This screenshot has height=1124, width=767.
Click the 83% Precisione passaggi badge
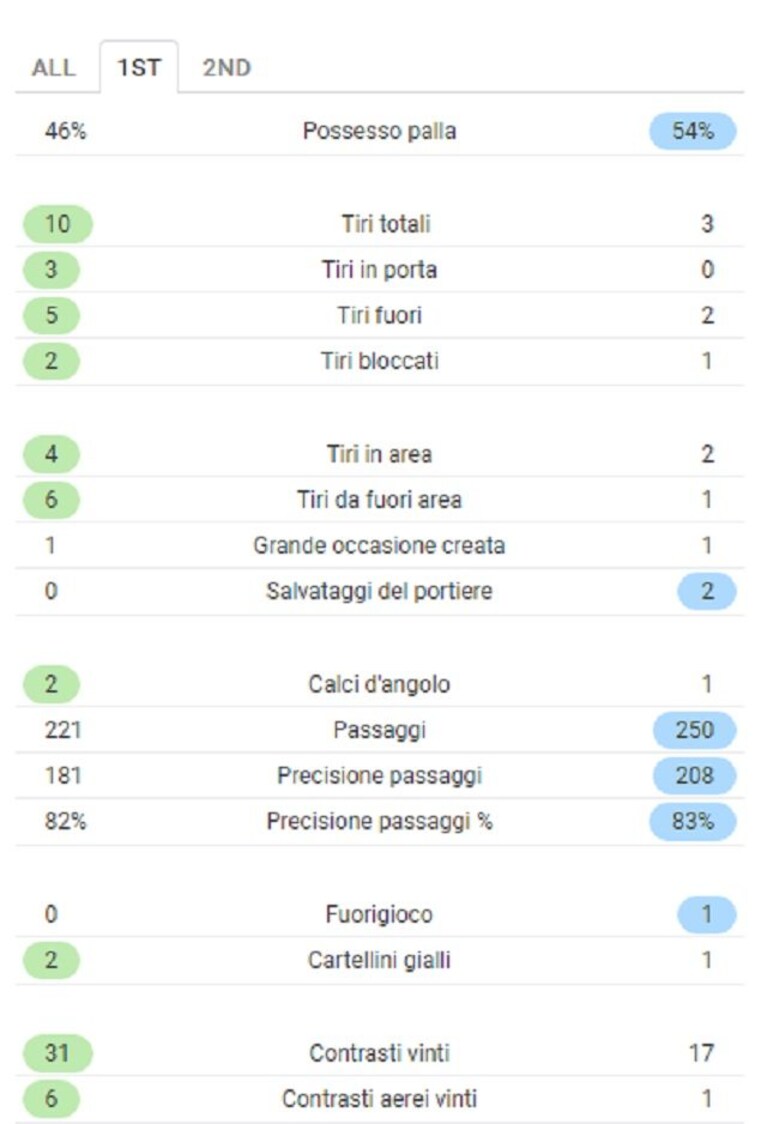[x=692, y=821]
